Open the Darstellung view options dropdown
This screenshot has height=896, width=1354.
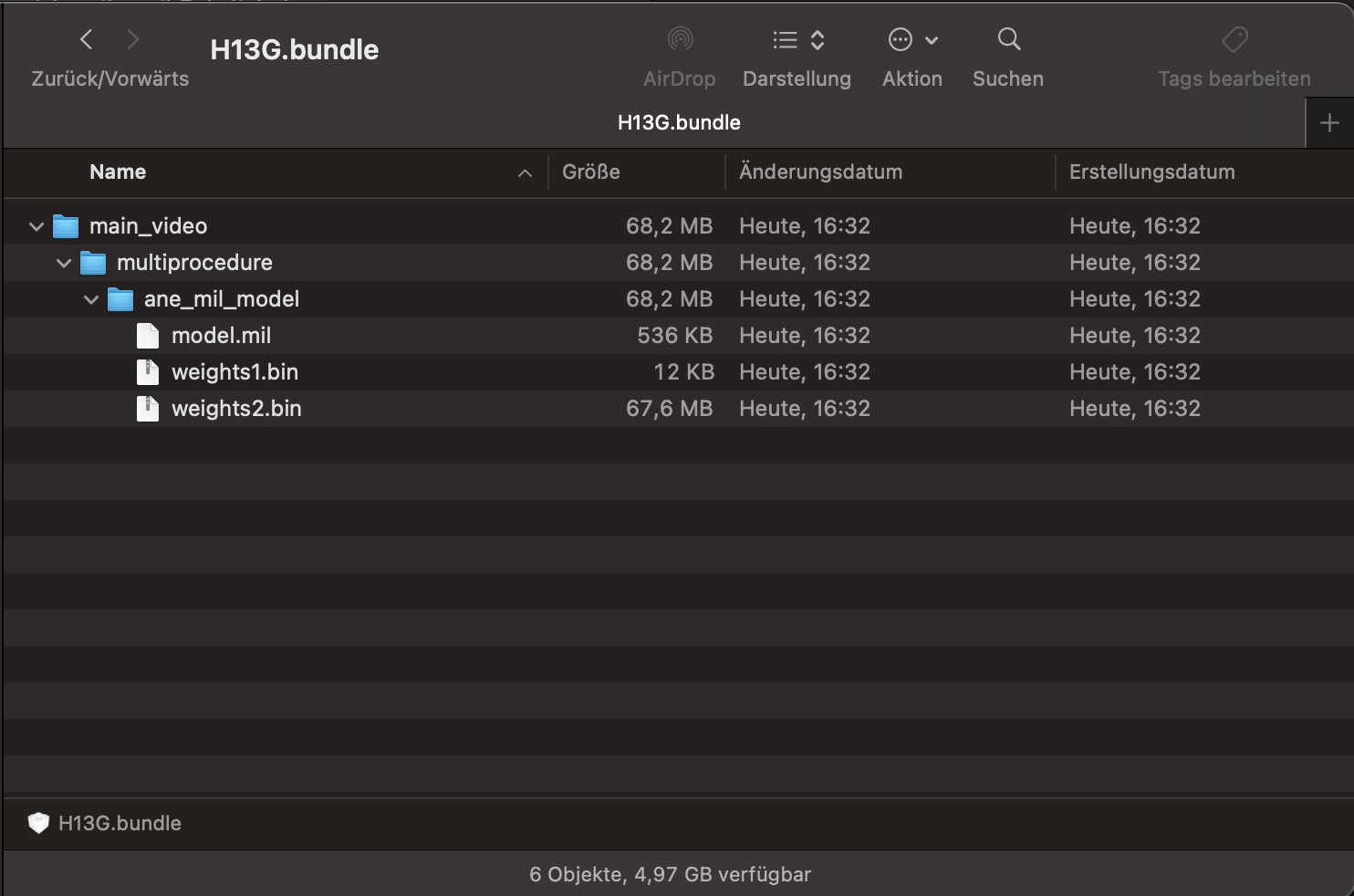798,39
